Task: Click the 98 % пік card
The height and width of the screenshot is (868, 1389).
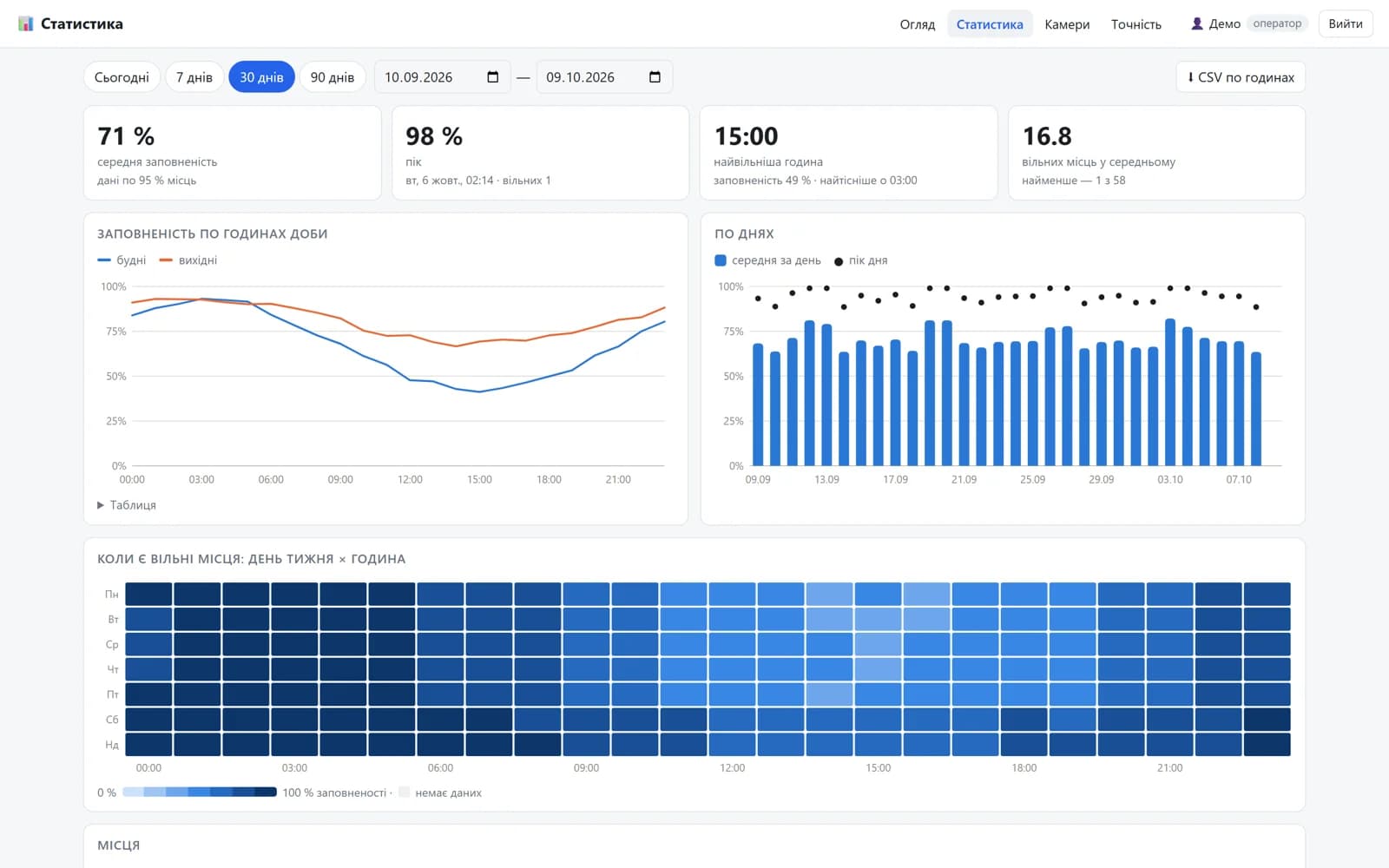Action: (540, 153)
